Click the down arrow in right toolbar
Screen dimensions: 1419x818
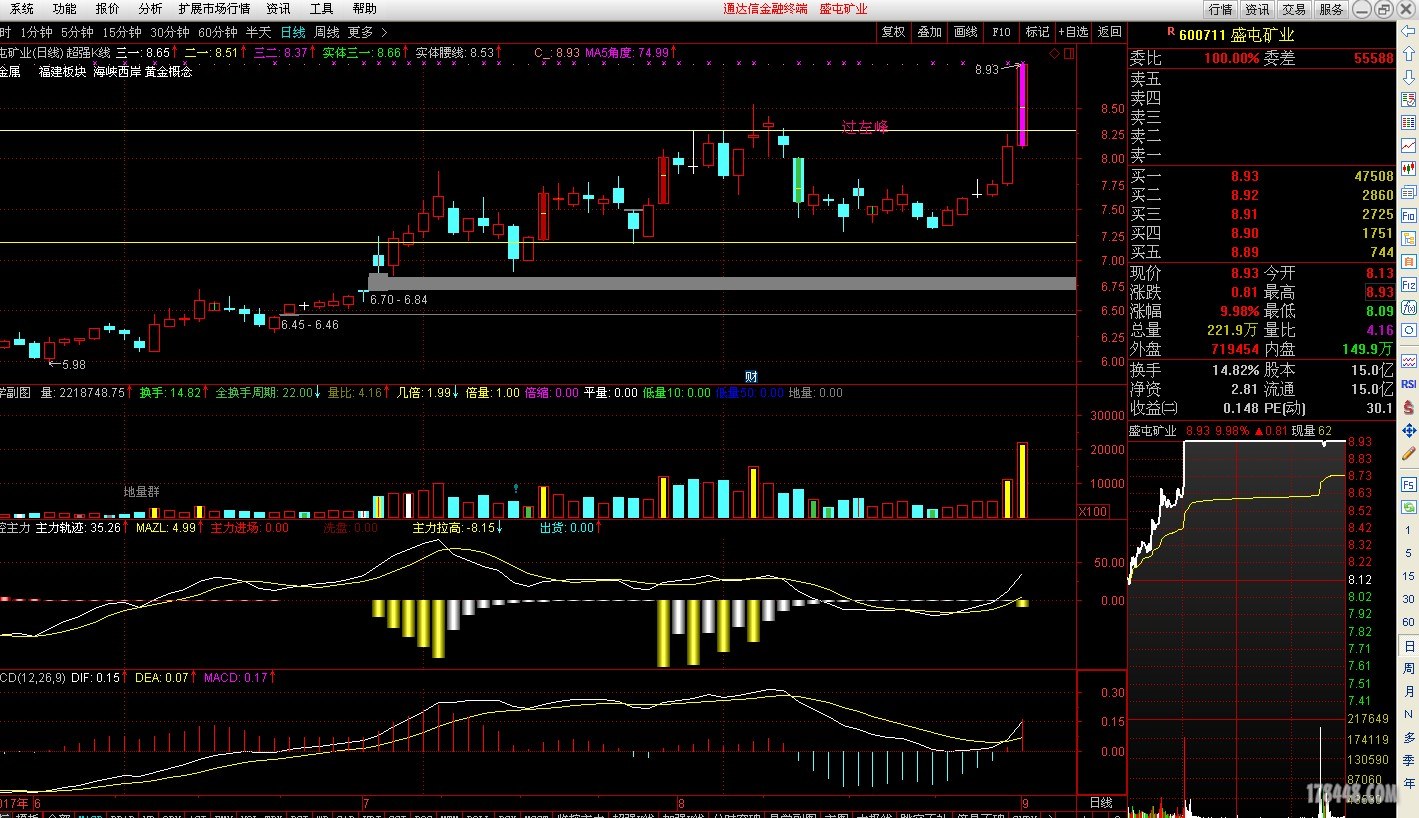[x=1409, y=77]
